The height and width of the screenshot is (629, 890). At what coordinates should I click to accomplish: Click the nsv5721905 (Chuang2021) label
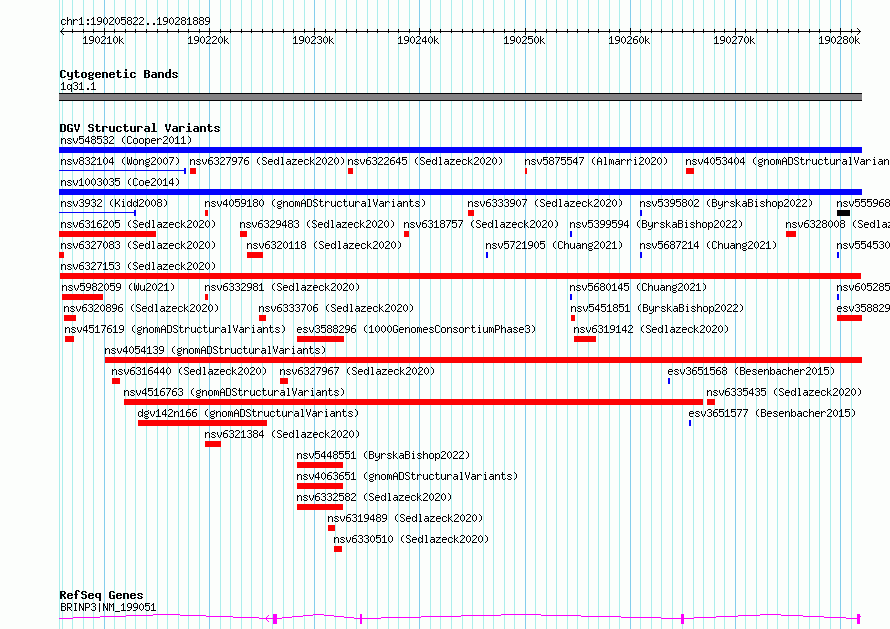554,245
